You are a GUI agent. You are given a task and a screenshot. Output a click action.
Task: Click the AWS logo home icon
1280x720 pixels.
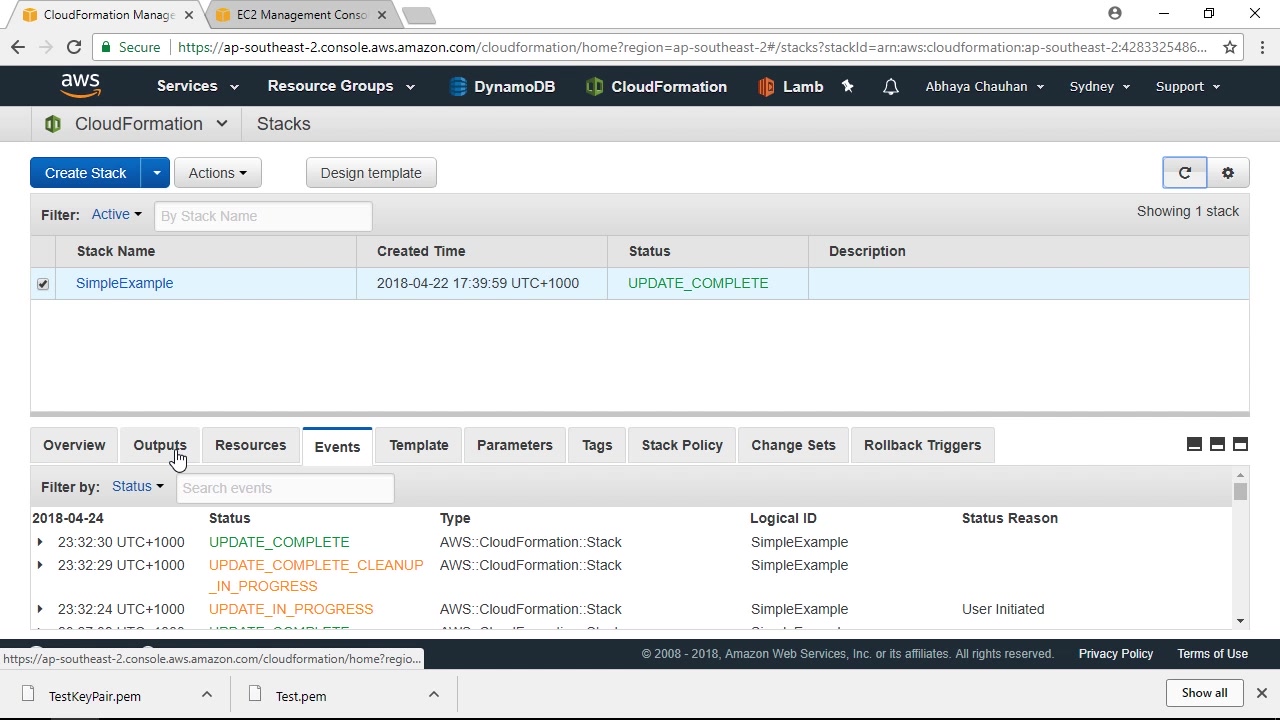(x=80, y=86)
